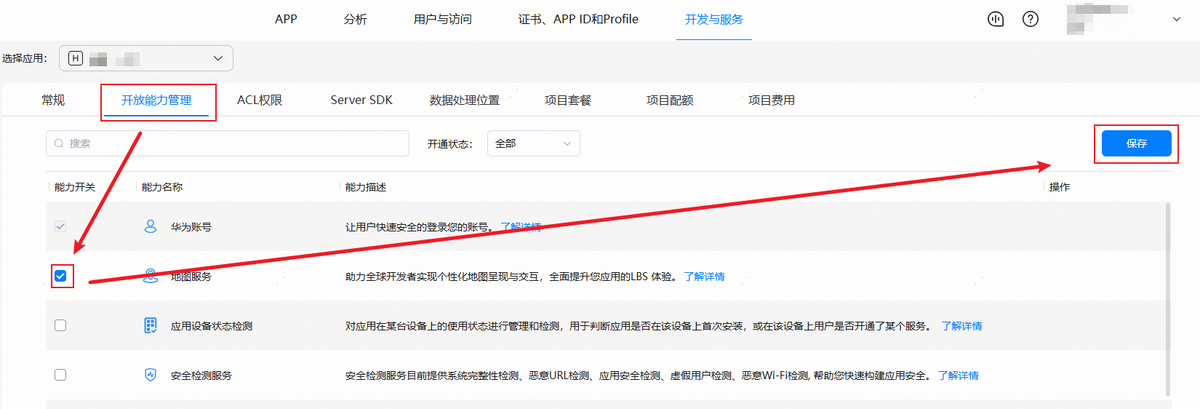Enable the 应用设备状态检测 checkbox
Viewport: 1200px width, 409px height.
[x=61, y=326]
